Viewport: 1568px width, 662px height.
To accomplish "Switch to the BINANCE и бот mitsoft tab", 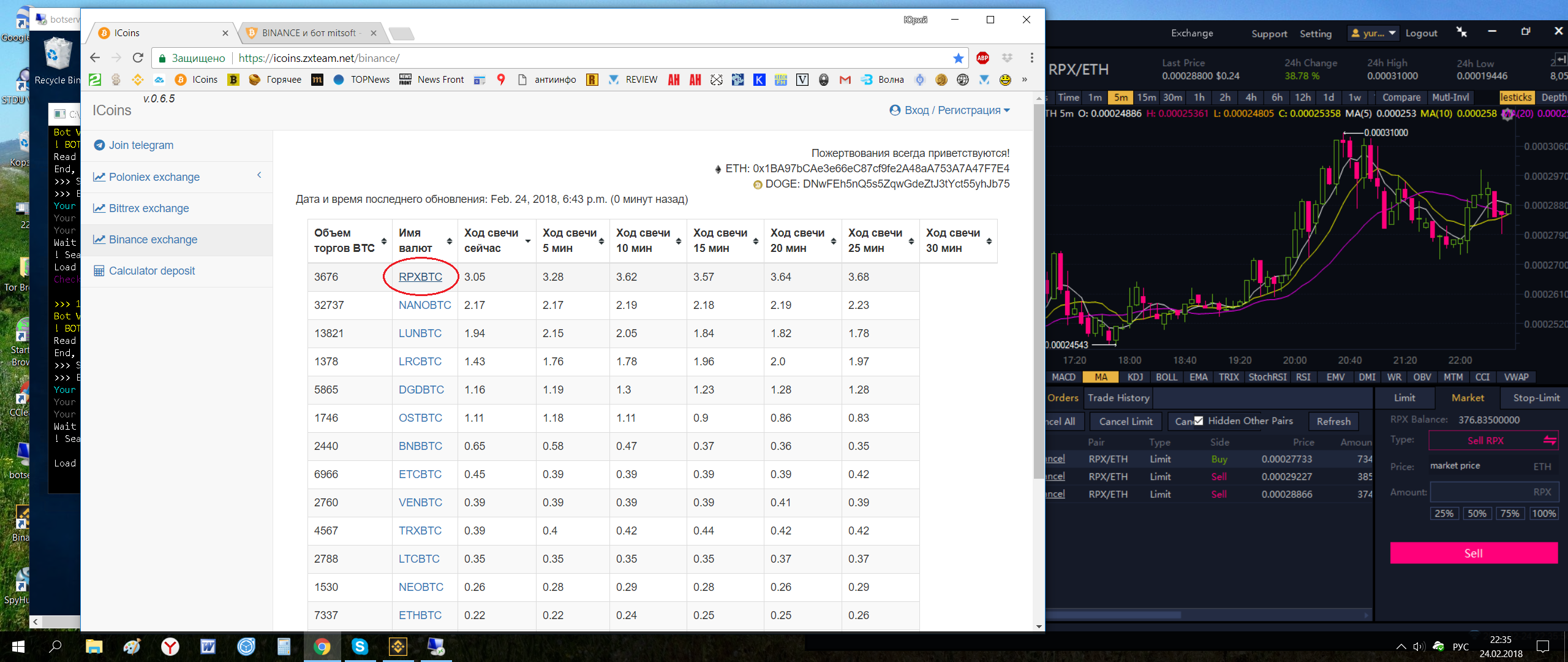I will (x=311, y=33).
